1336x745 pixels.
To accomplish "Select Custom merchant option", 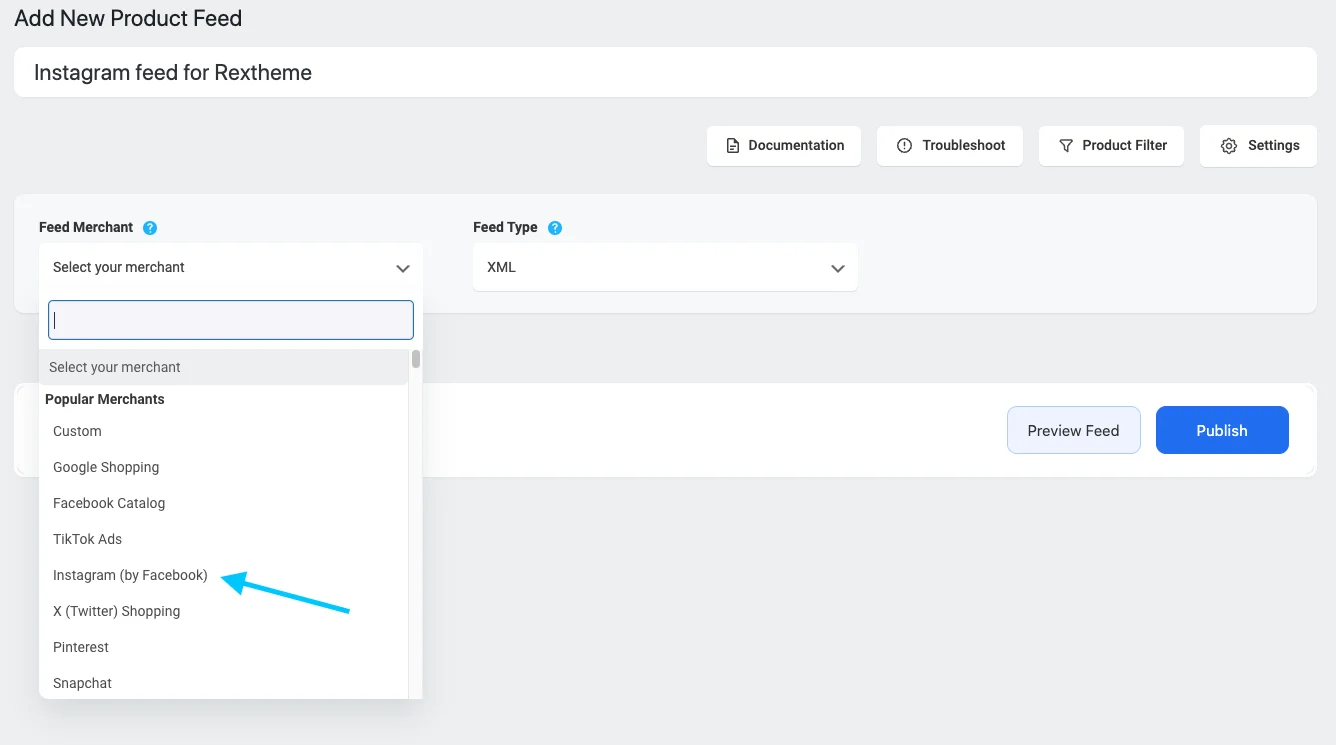I will [223, 431].
